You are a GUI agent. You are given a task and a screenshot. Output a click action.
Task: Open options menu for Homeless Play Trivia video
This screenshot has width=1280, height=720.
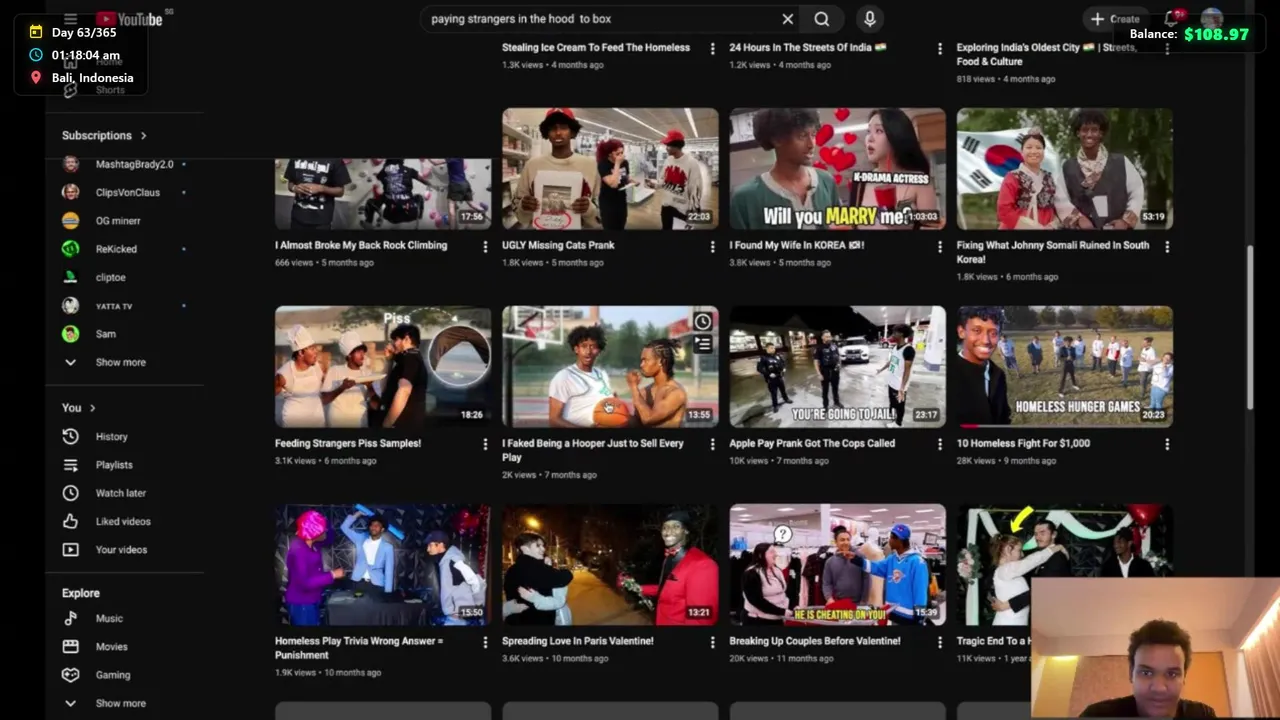(x=485, y=642)
